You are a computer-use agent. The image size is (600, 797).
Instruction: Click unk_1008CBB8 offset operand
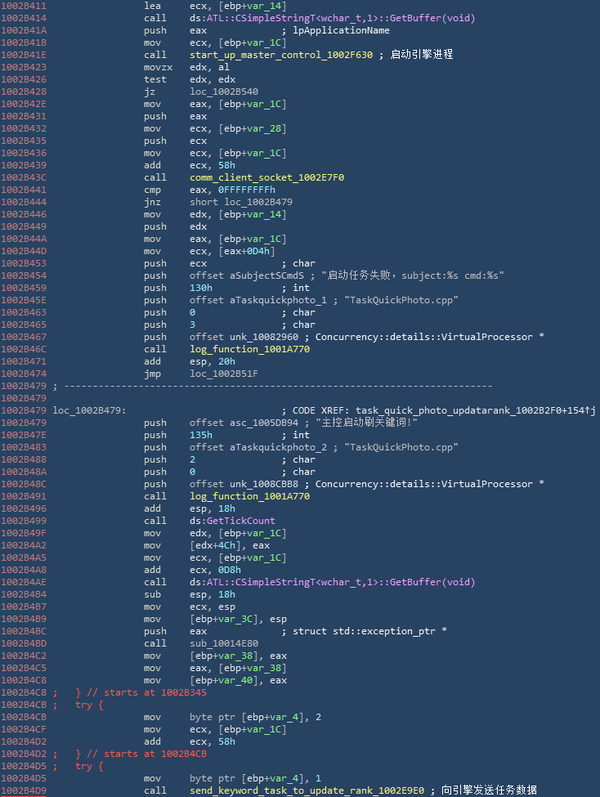click(244, 484)
